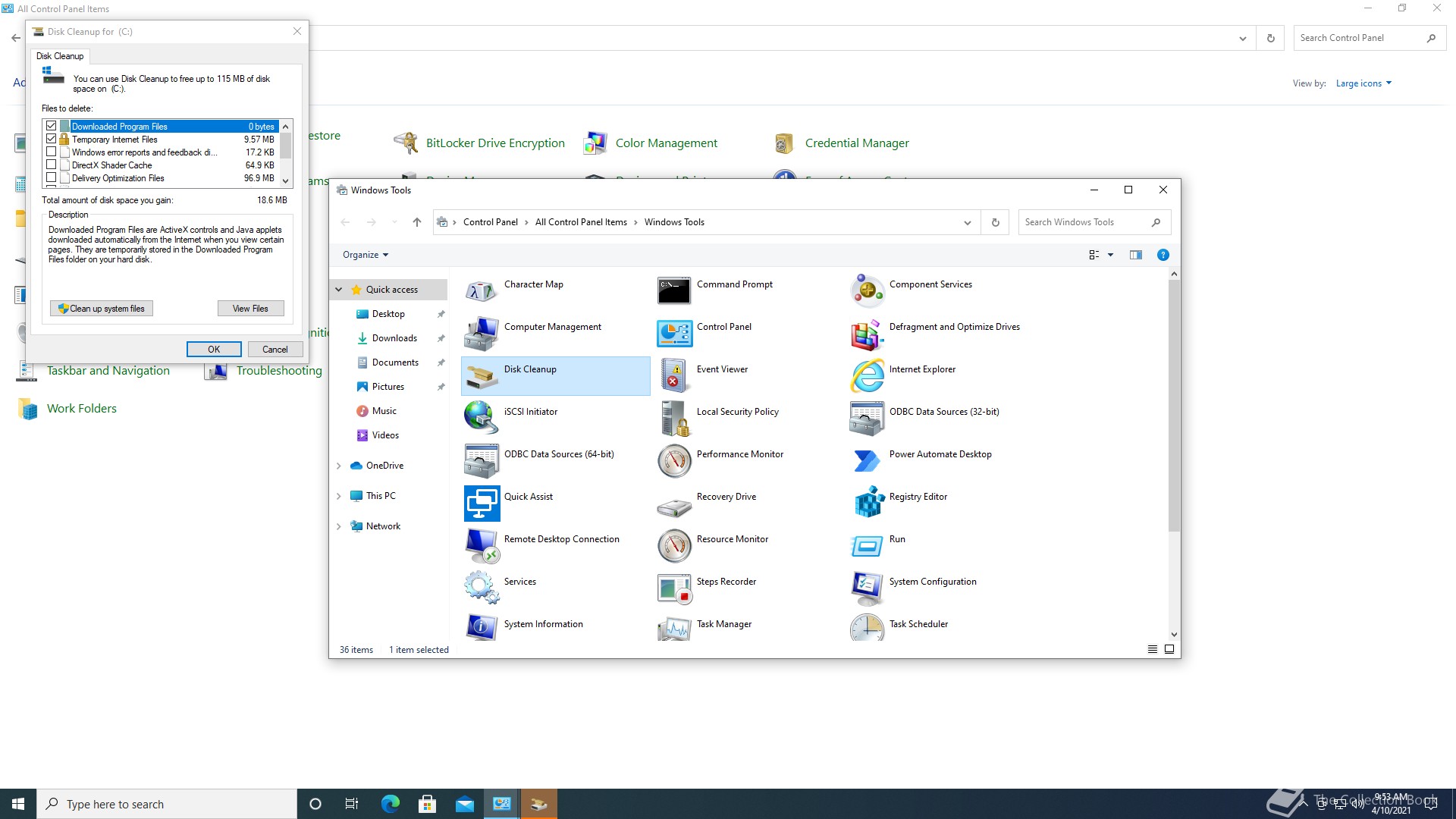Open Microsoft Store from taskbar

[427, 804]
